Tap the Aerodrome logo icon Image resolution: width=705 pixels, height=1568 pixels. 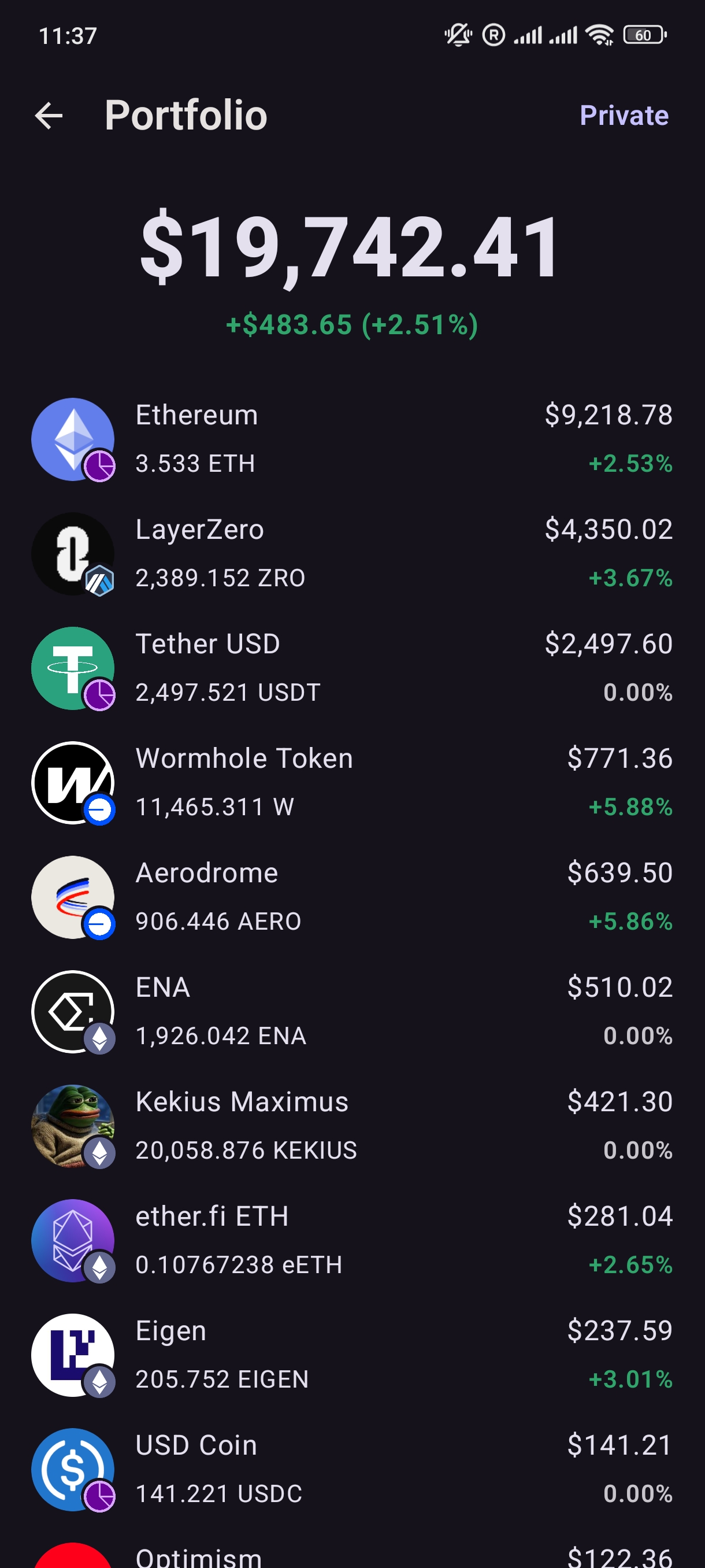(73, 897)
